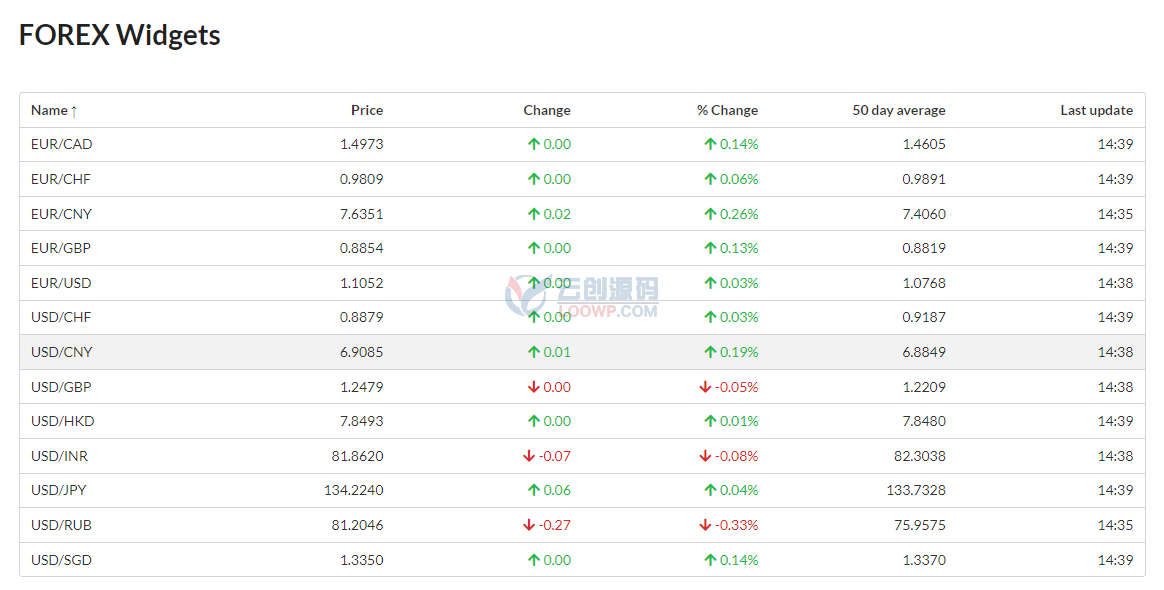
Task: Sort by the Price column header
Action: click(367, 111)
